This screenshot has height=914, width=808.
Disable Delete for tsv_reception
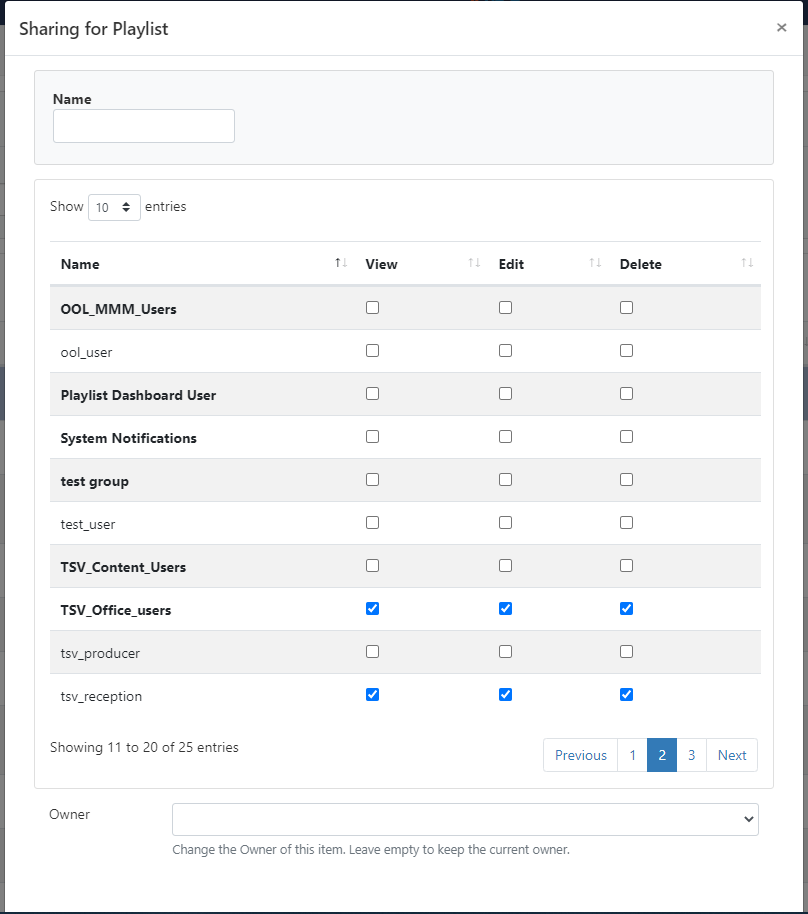pyautogui.click(x=627, y=695)
